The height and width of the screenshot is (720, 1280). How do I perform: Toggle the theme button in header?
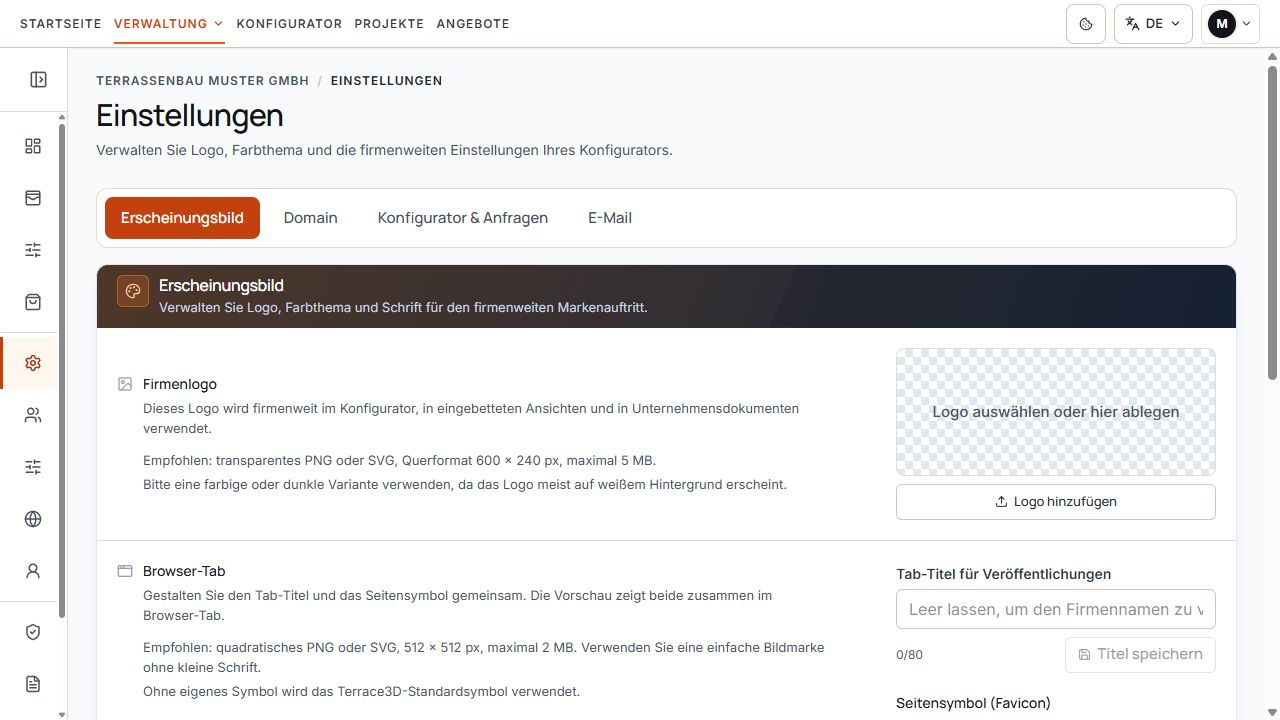tap(1086, 24)
